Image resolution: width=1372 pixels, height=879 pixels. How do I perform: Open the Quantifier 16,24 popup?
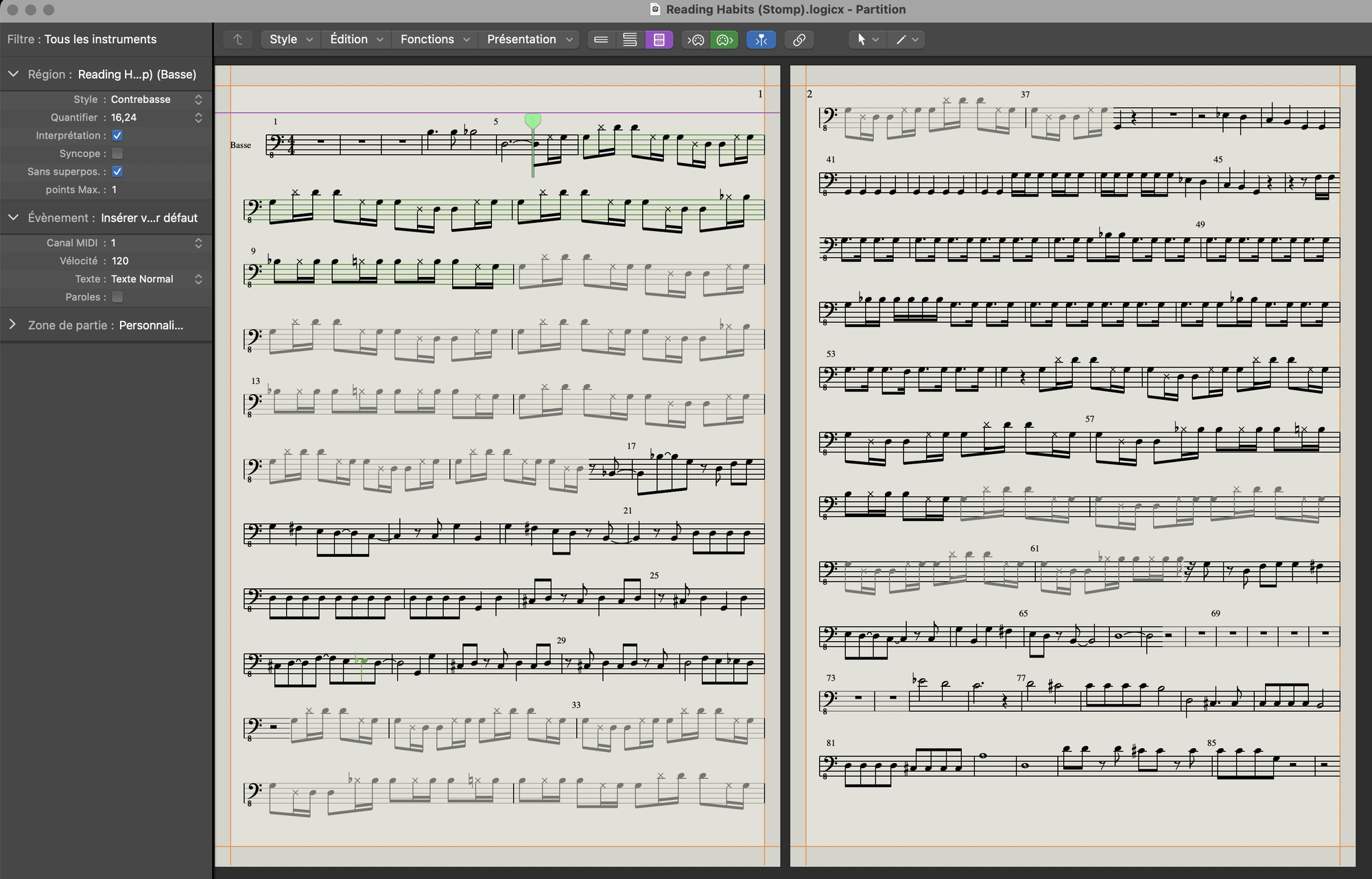click(157, 117)
